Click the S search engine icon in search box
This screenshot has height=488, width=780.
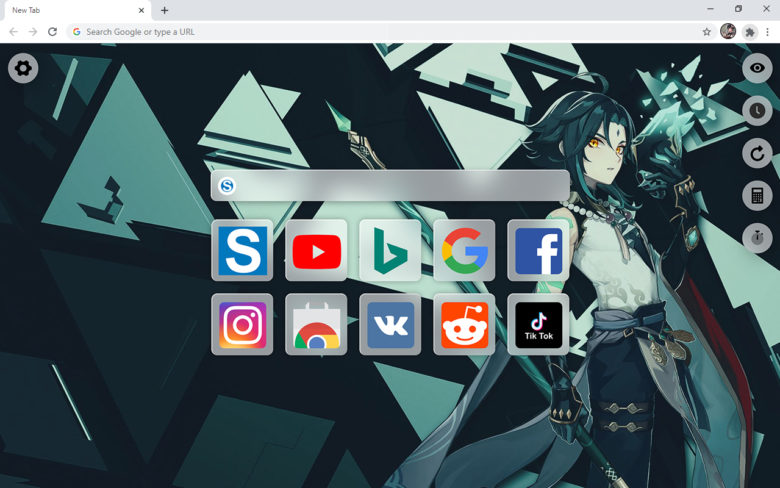227,186
